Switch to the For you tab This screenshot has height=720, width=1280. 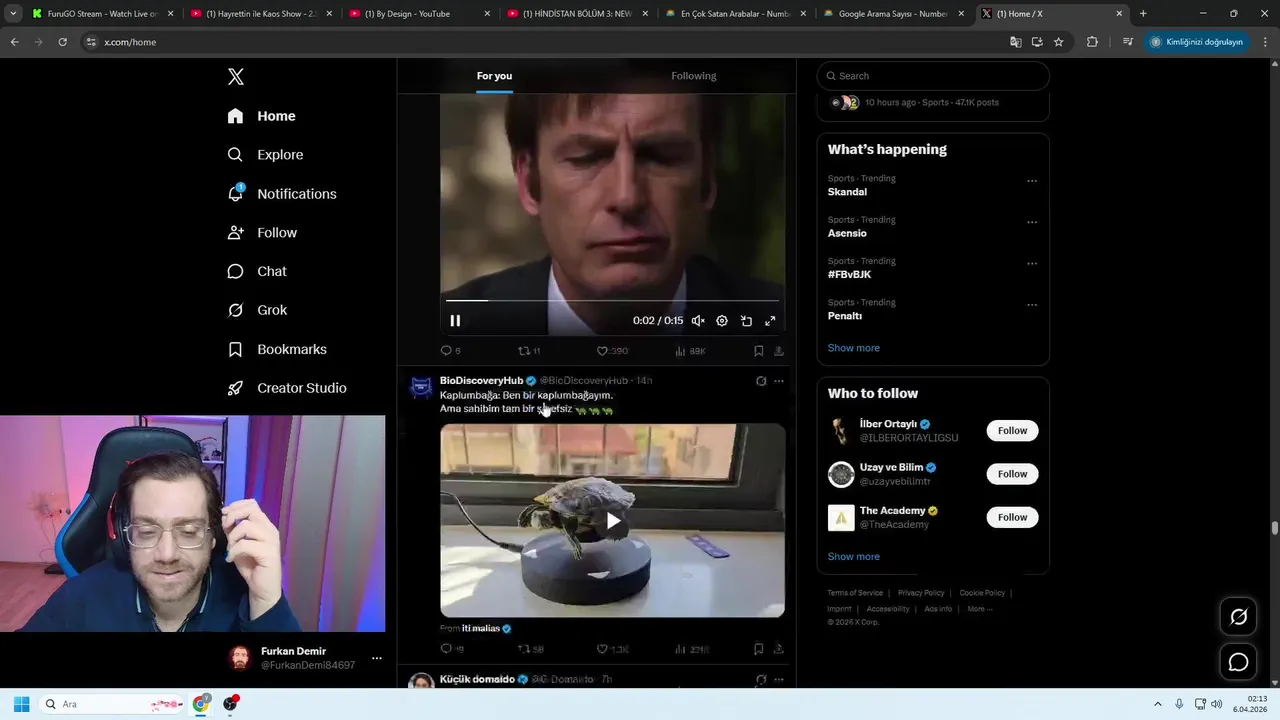coord(494,76)
